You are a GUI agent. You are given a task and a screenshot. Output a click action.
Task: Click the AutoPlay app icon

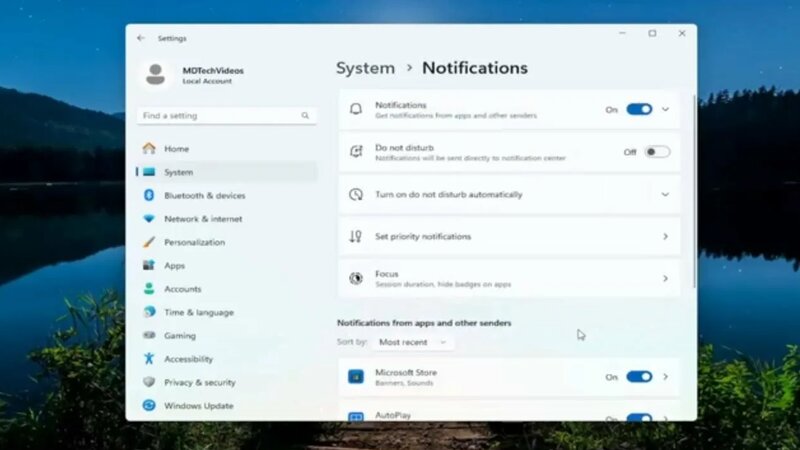tap(356, 416)
